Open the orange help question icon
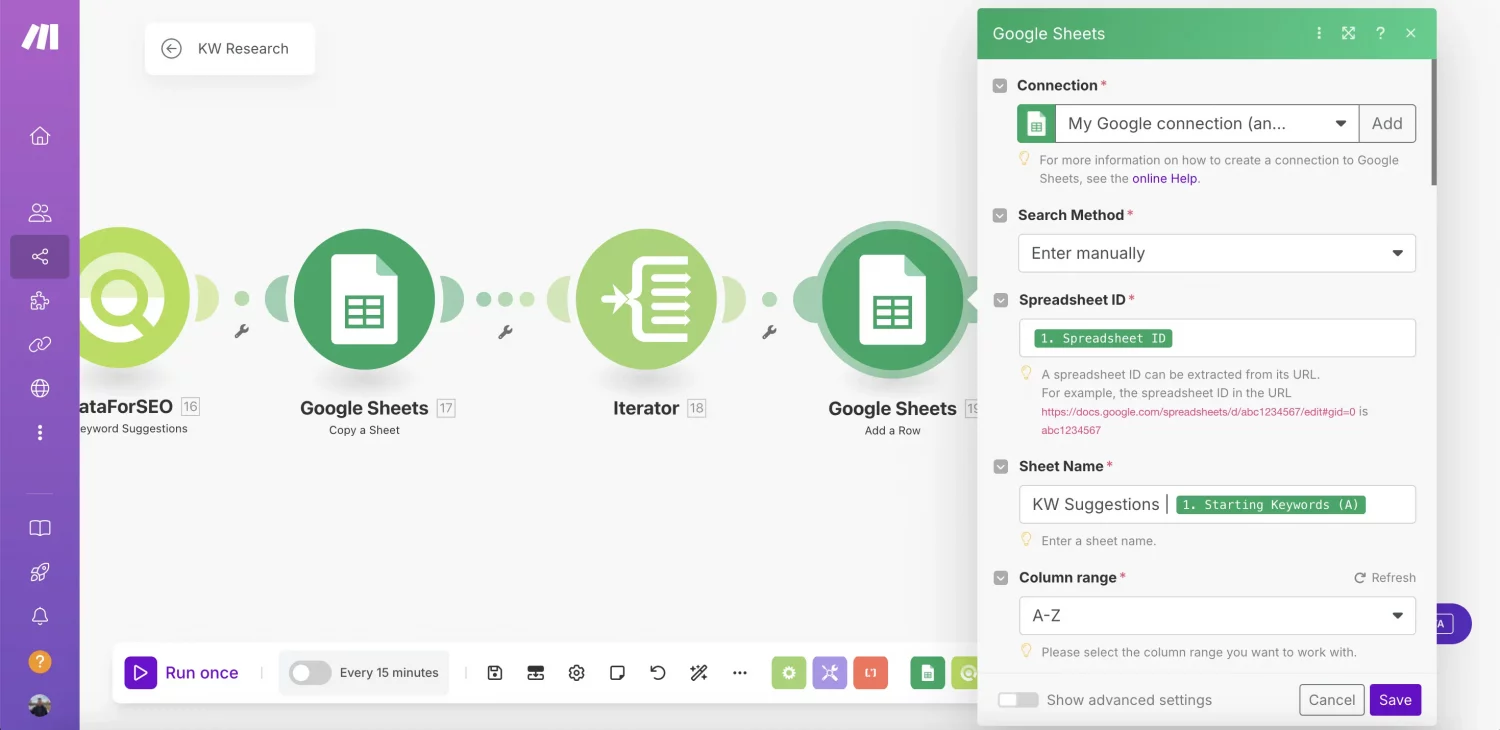This screenshot has height=730, width=1500. [40, 661]
